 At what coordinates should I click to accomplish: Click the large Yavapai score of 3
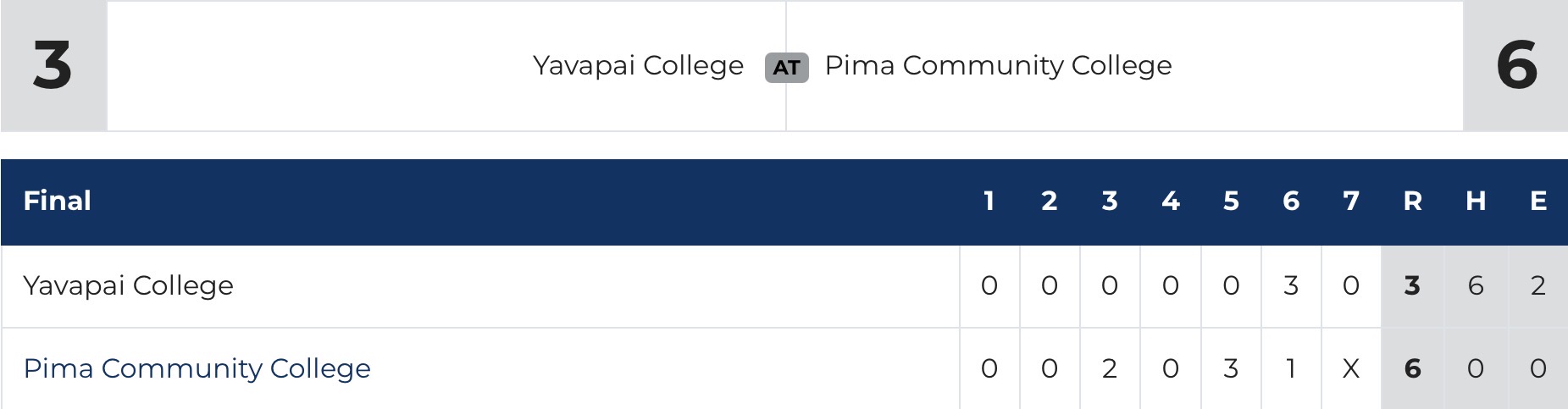pos(53,65)
